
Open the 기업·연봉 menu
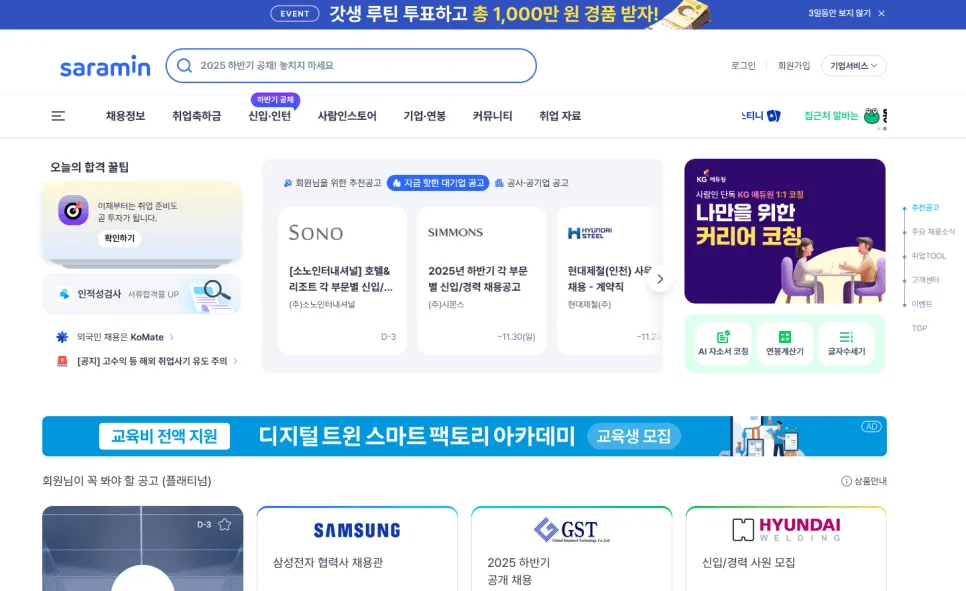(424, 116)
